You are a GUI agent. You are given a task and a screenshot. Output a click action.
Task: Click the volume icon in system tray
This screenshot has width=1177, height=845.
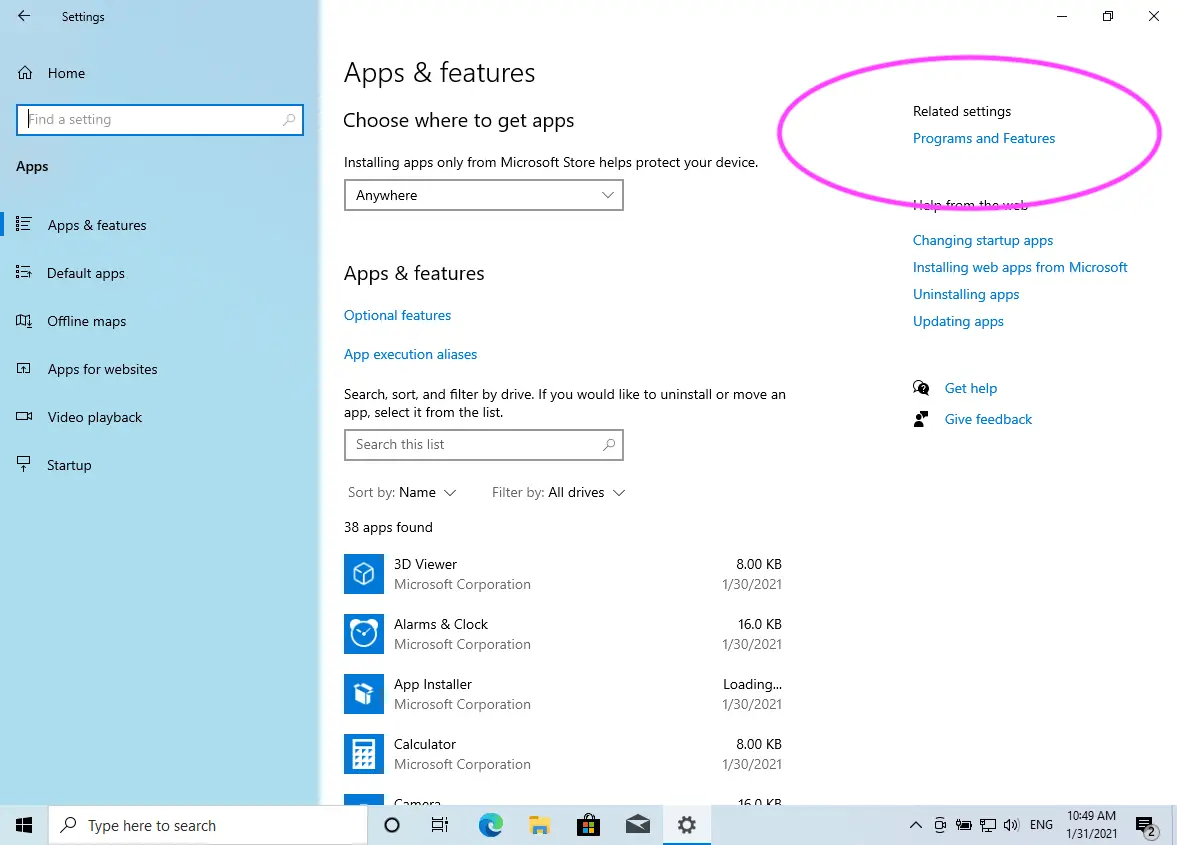[x=1013, y=825]
